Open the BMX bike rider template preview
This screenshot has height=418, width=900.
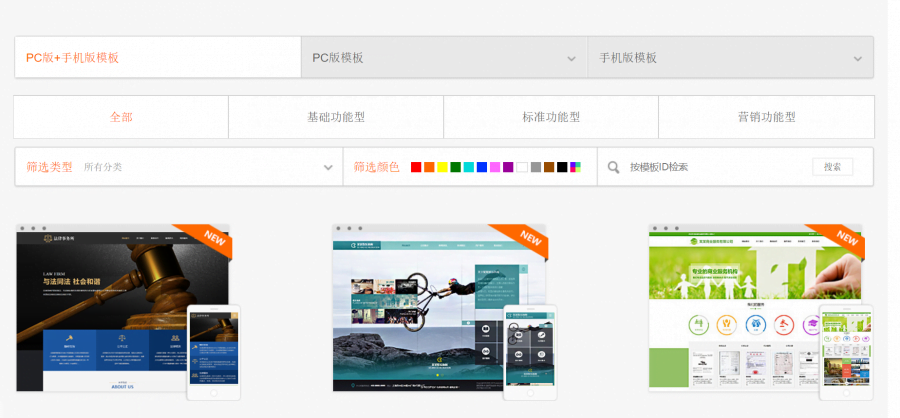click(x=439, y=308)
